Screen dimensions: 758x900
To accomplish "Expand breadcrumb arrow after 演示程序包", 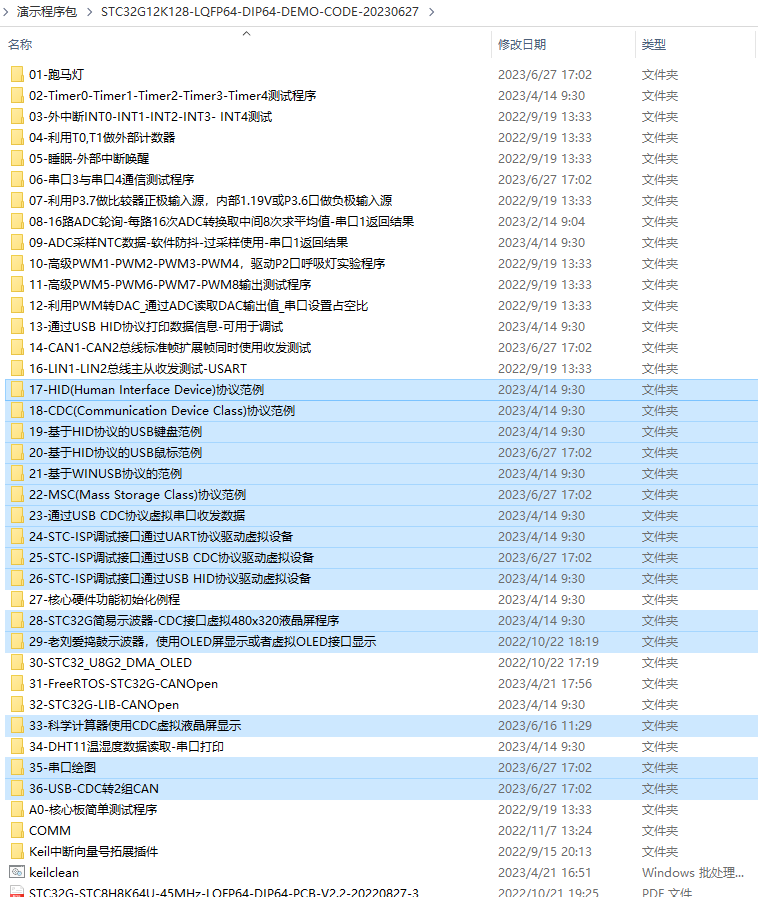I will [90, 12].
